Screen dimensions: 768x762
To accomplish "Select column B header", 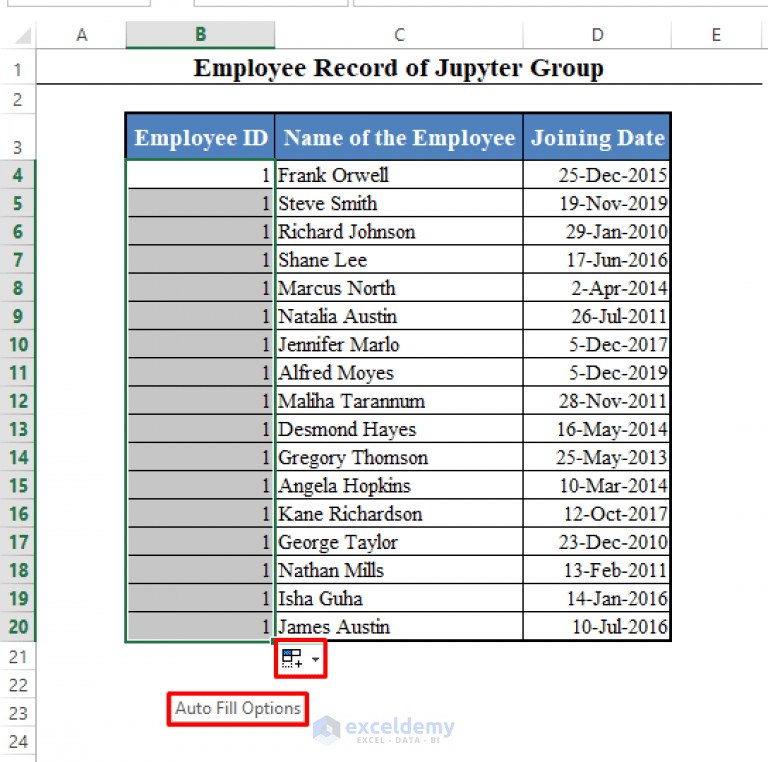I will coord(200,35).
